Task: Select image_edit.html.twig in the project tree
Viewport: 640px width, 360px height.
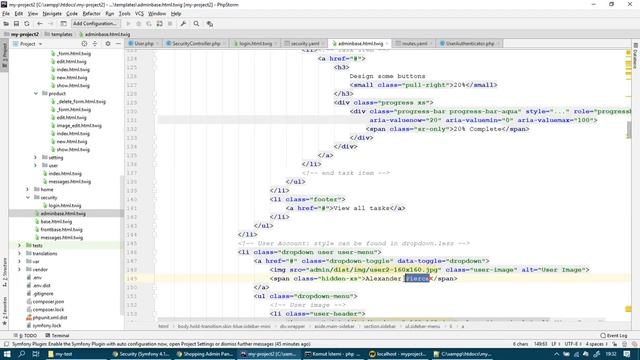Action: tap(79, 126)
